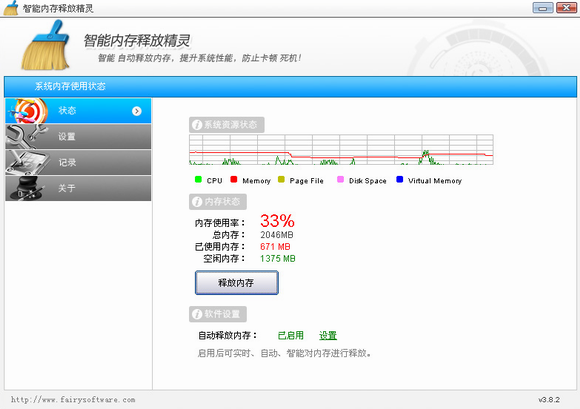Click the info icon on 系统资源状态 label
Viewport: 580px width, 409px height.
click(197, 125)
